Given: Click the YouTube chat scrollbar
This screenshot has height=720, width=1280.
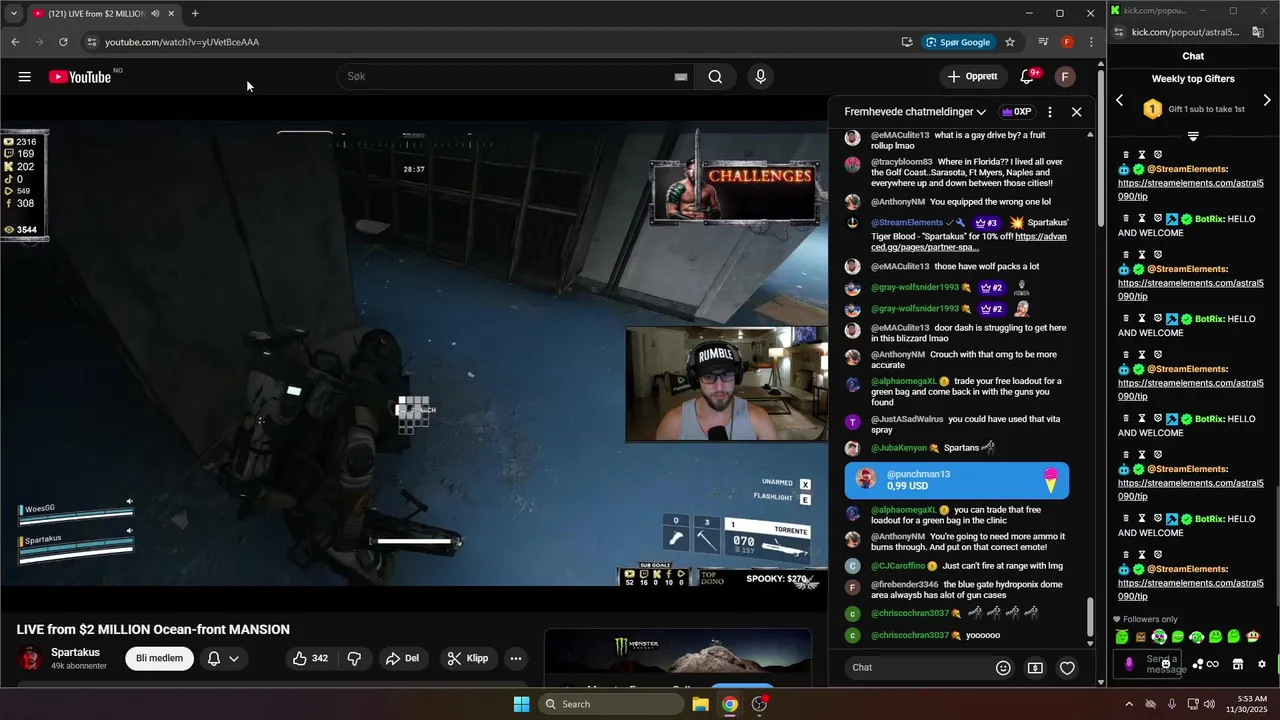Looking at the screenshot, I should 1090,620.
